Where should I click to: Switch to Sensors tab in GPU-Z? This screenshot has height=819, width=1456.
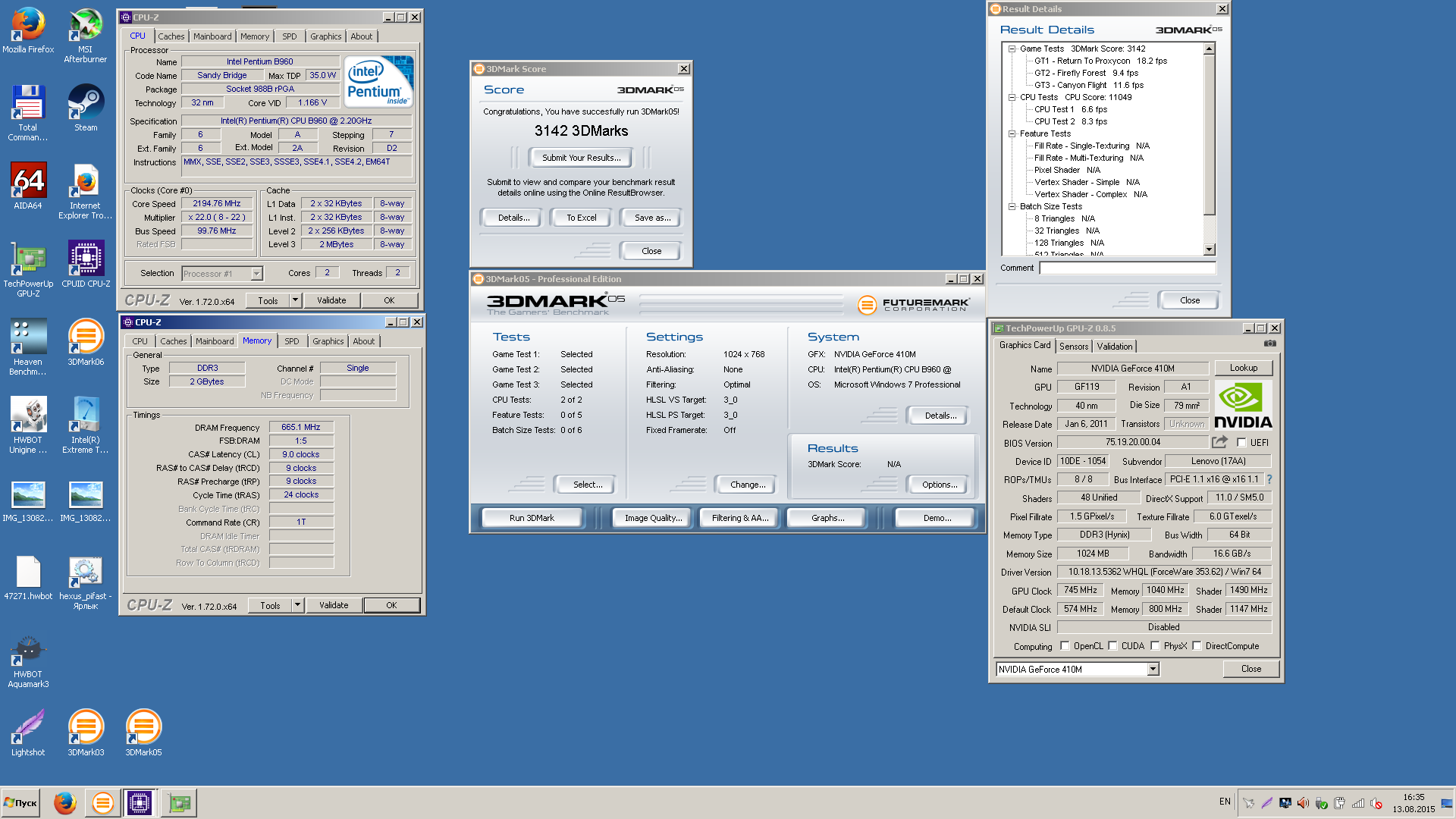click(1074, 346)
